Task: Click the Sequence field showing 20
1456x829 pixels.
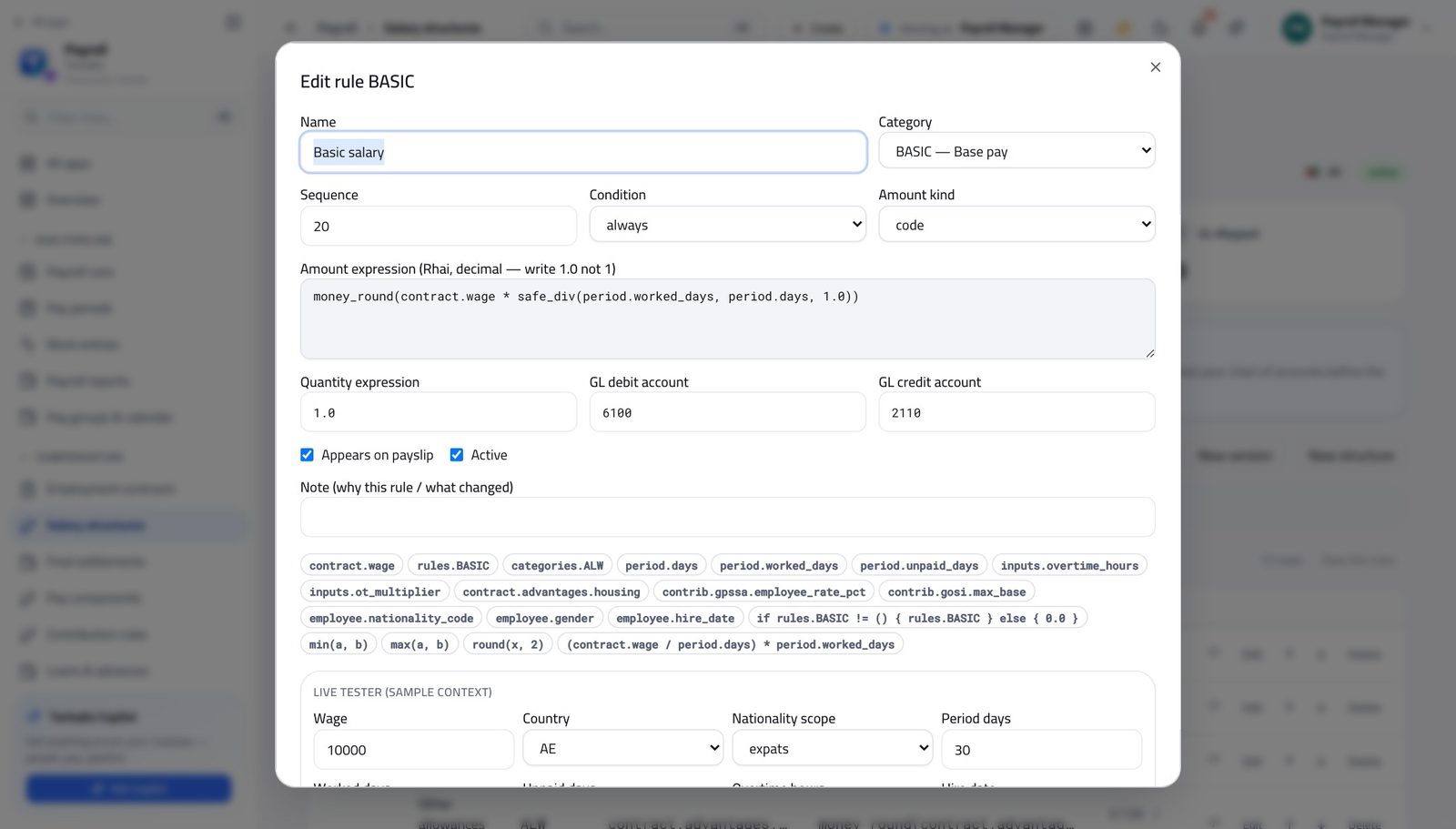Action: (x=439, y=226)
